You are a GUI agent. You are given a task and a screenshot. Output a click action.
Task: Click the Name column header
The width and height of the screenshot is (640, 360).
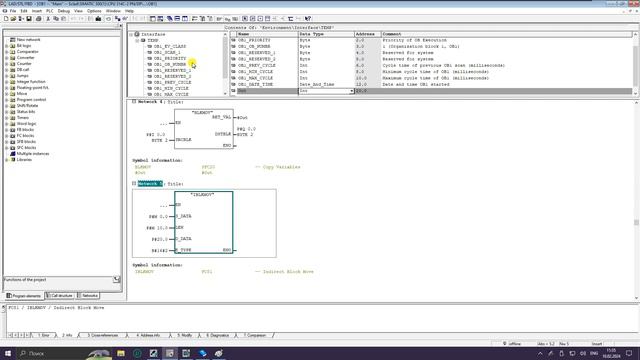(267, 34)
